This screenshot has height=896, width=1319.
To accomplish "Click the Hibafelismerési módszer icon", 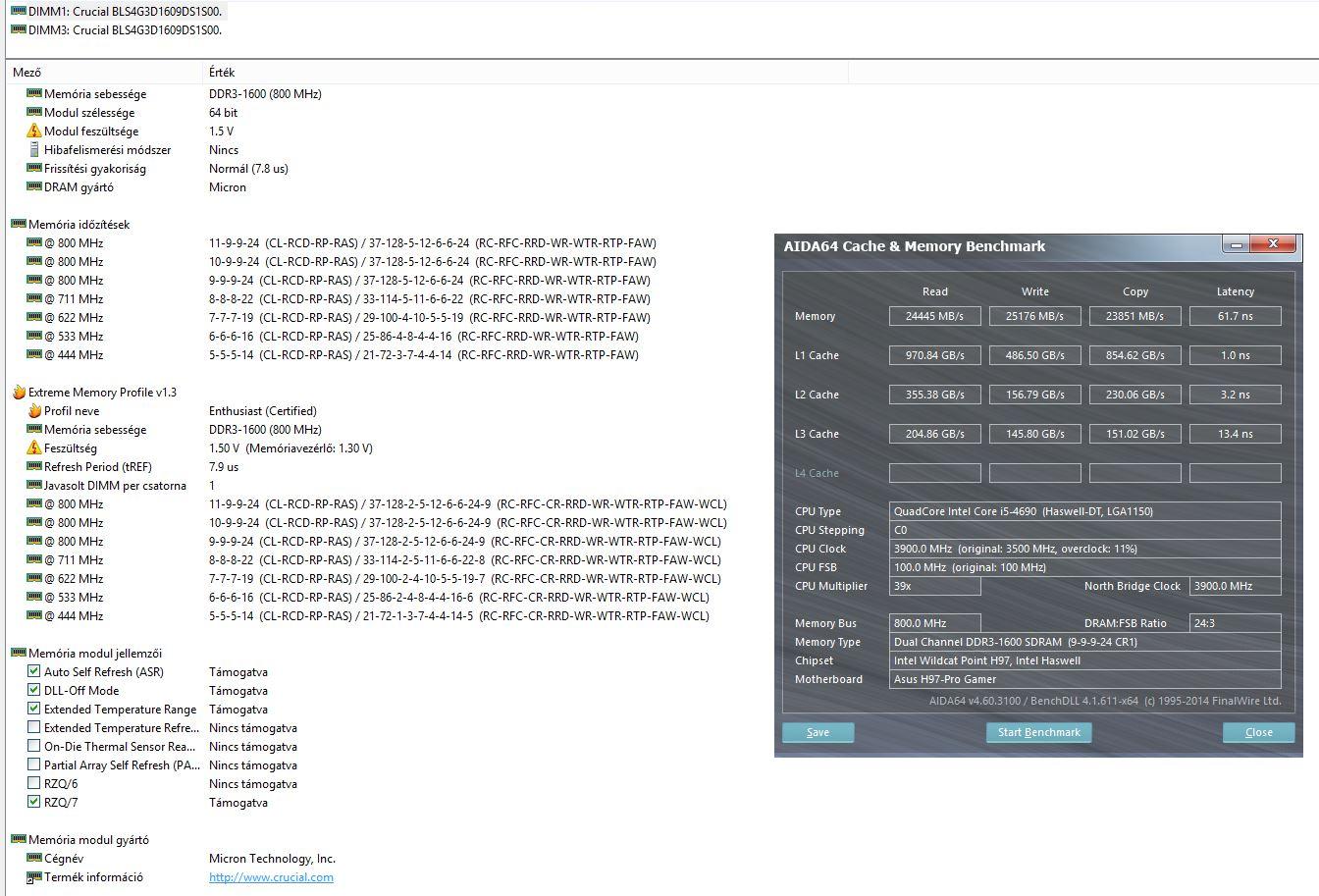I will coord(34,149).
